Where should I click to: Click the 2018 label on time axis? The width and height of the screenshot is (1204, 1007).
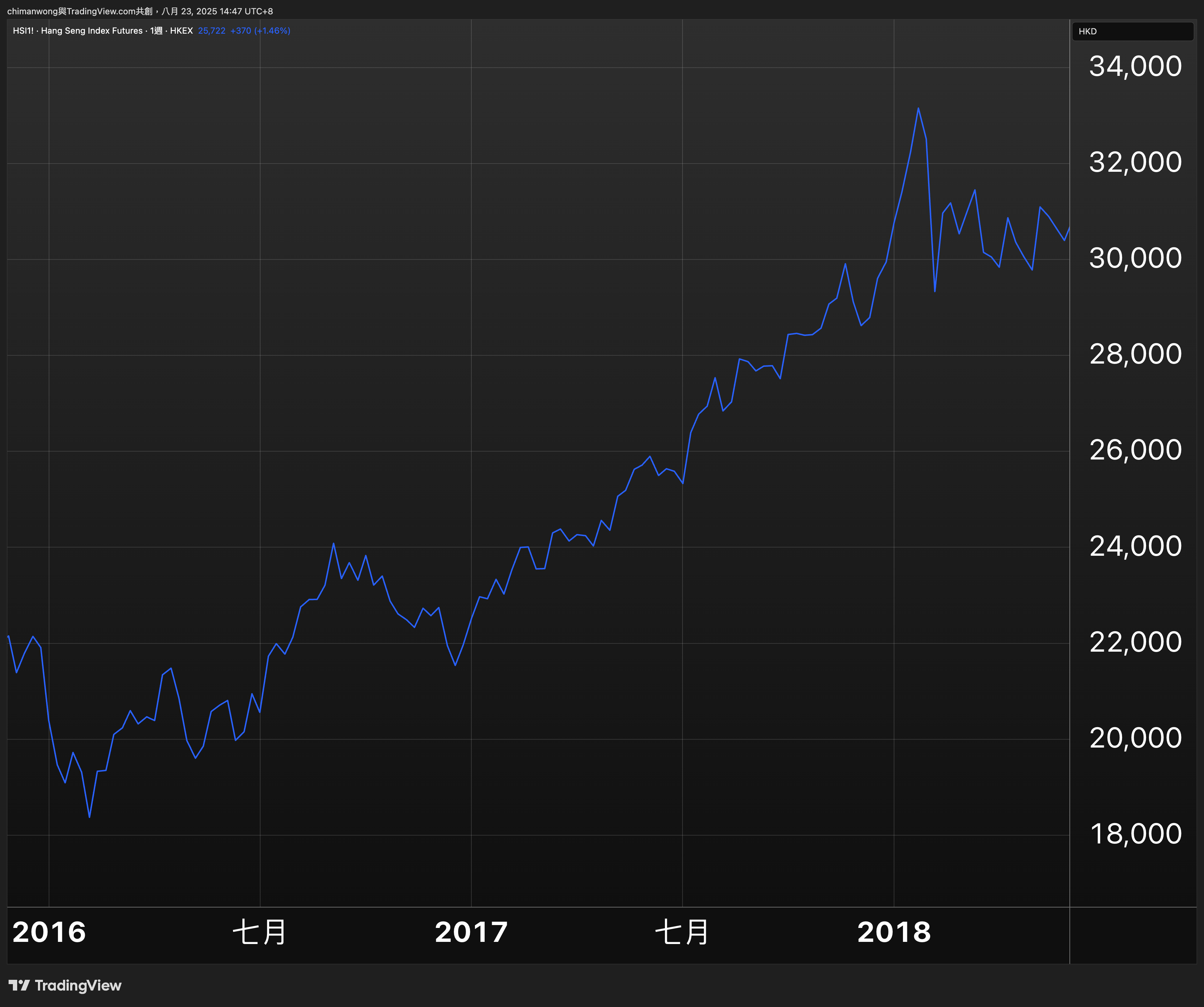(x=894, y=933)
